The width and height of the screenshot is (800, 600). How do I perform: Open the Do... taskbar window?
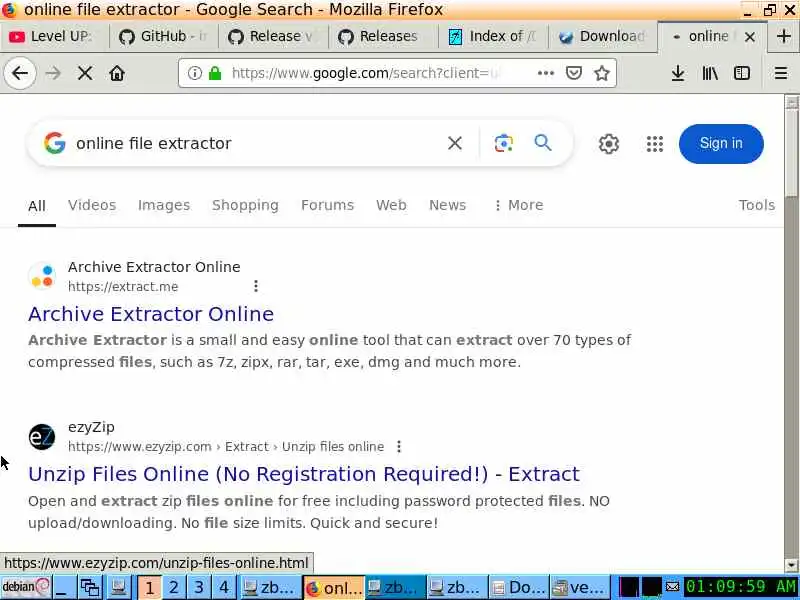pos(519,587)
